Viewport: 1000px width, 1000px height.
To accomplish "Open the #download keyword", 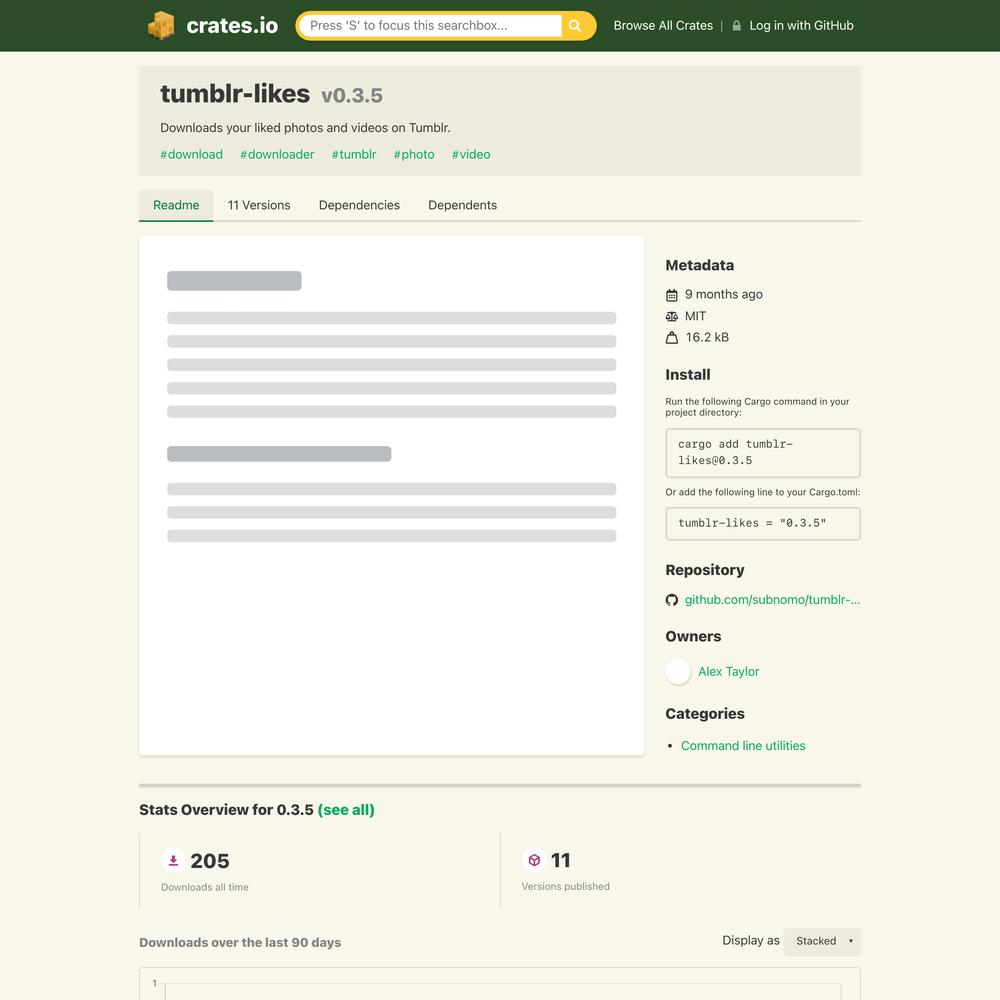I will 191,154.
